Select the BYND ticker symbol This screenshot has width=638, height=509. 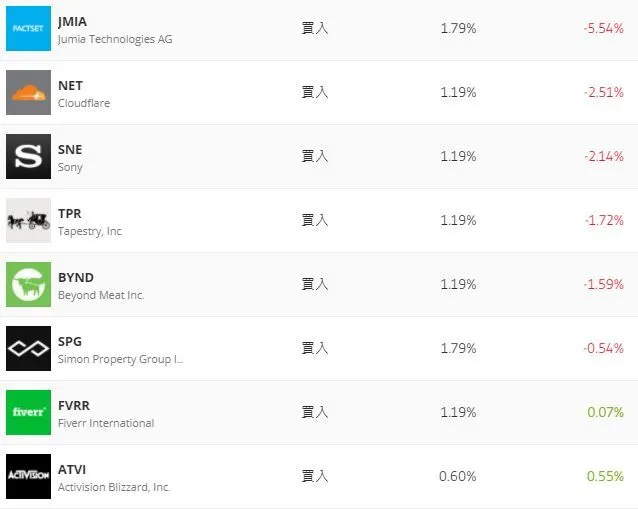tap(75, 277)
